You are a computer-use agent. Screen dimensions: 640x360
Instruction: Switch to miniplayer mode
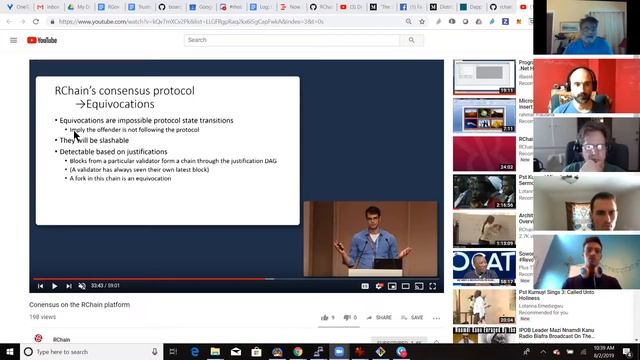392,286
